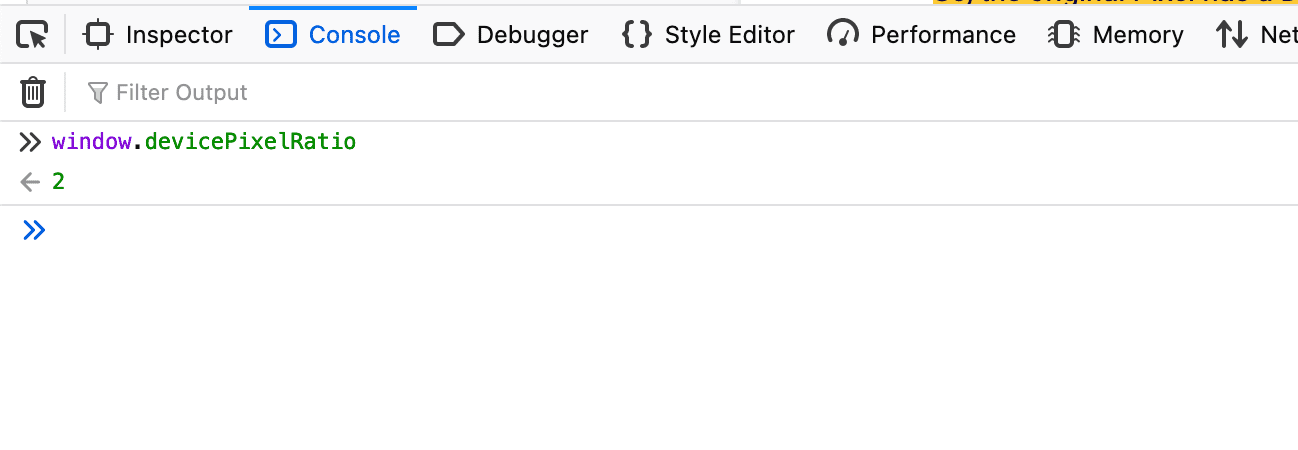
Task: Go to the Memory tab
Action: pos(1137,36)
